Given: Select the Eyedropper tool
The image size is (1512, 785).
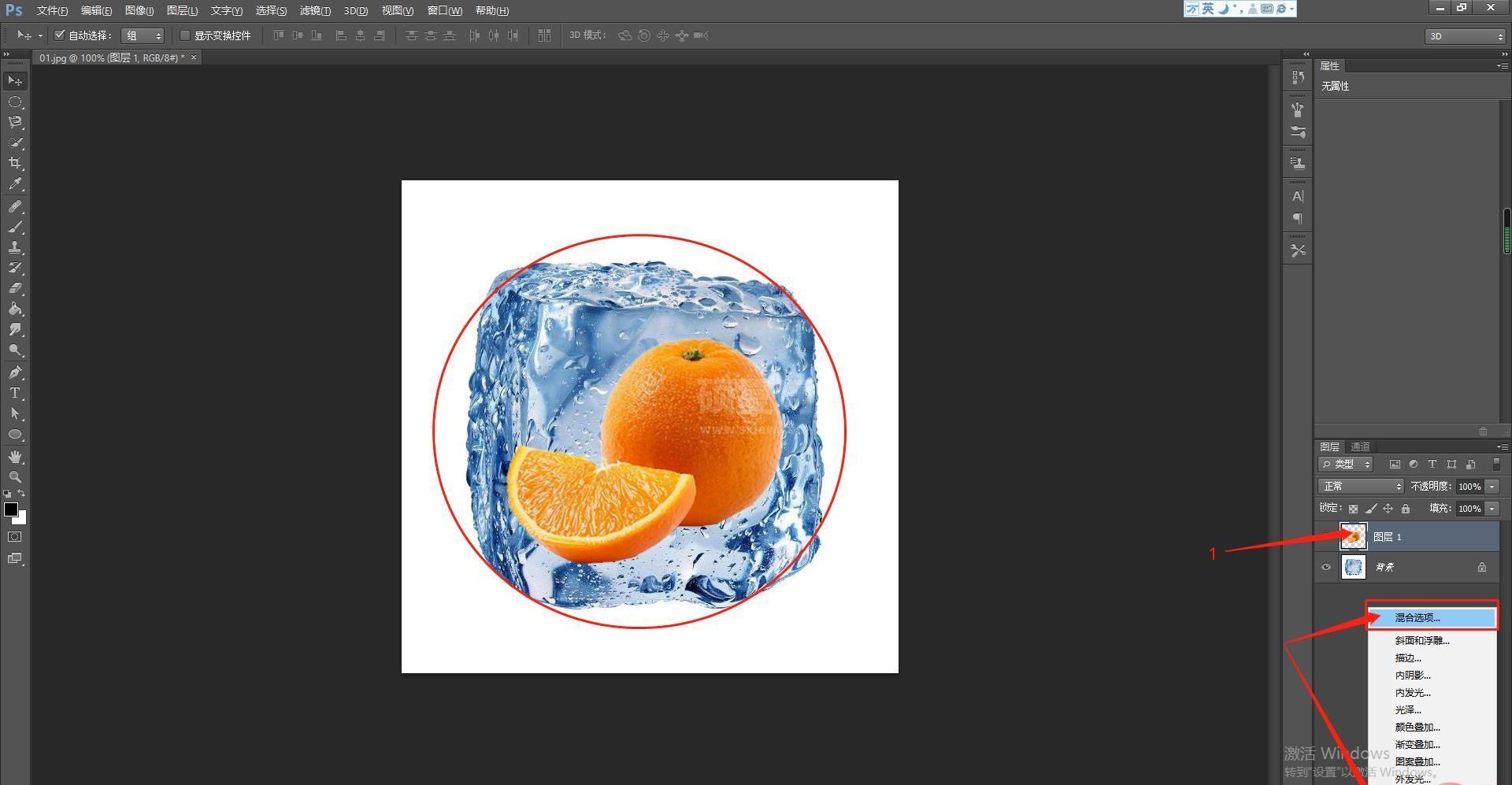Looking at the screenshot, I should 15,184.
